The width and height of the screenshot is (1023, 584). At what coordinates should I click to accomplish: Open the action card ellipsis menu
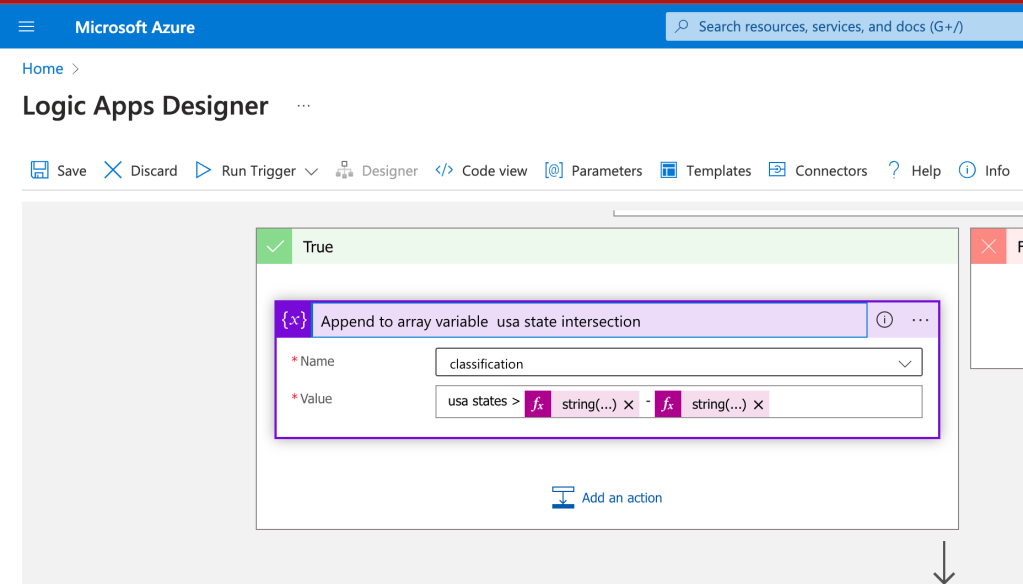pos(920,320)
